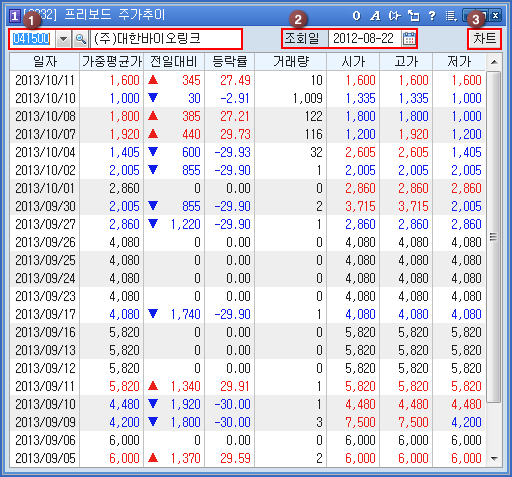The width and height of the screenshot is (512, 477).
Task: Click the '0' icon in title bar
Action: coord(356,16)
